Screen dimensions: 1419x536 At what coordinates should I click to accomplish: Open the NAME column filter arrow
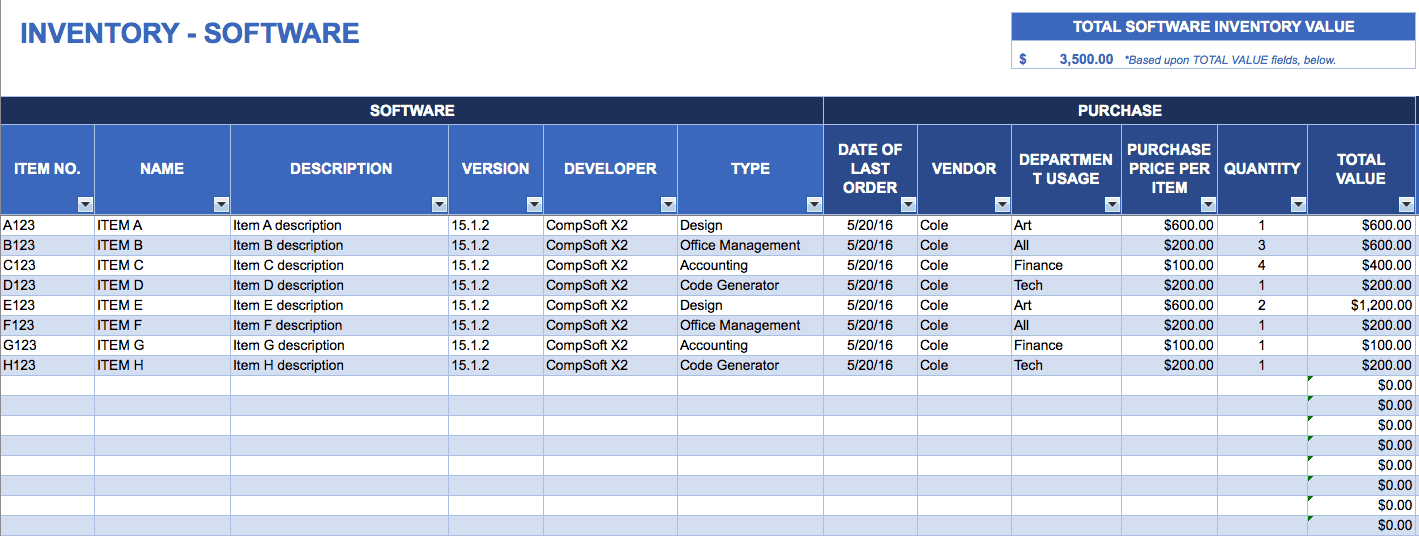point(221,205)
